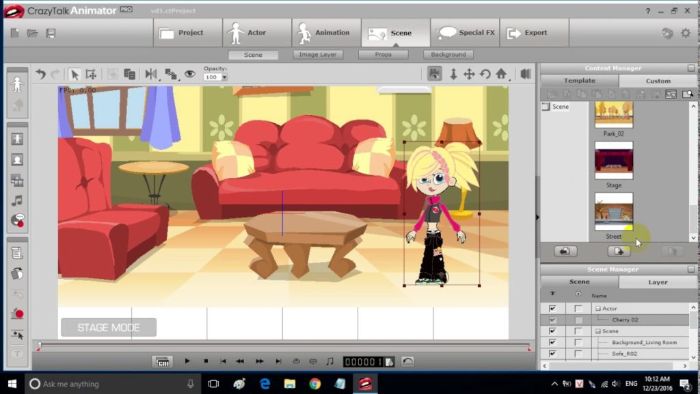Collapse the Content Manager panel
Viewport: 700px width, 394px height.
pyautogui.click(x=691, y=68)
